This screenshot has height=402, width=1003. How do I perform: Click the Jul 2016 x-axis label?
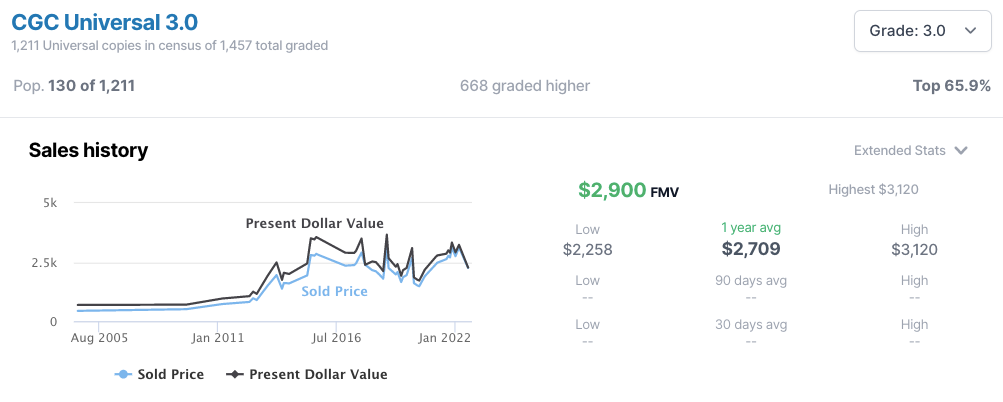pos(336,337)
